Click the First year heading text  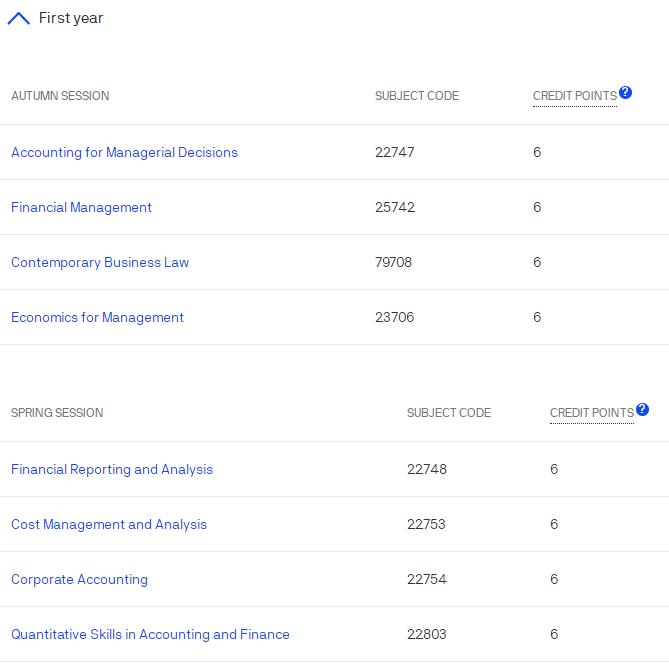click(71, 18)
